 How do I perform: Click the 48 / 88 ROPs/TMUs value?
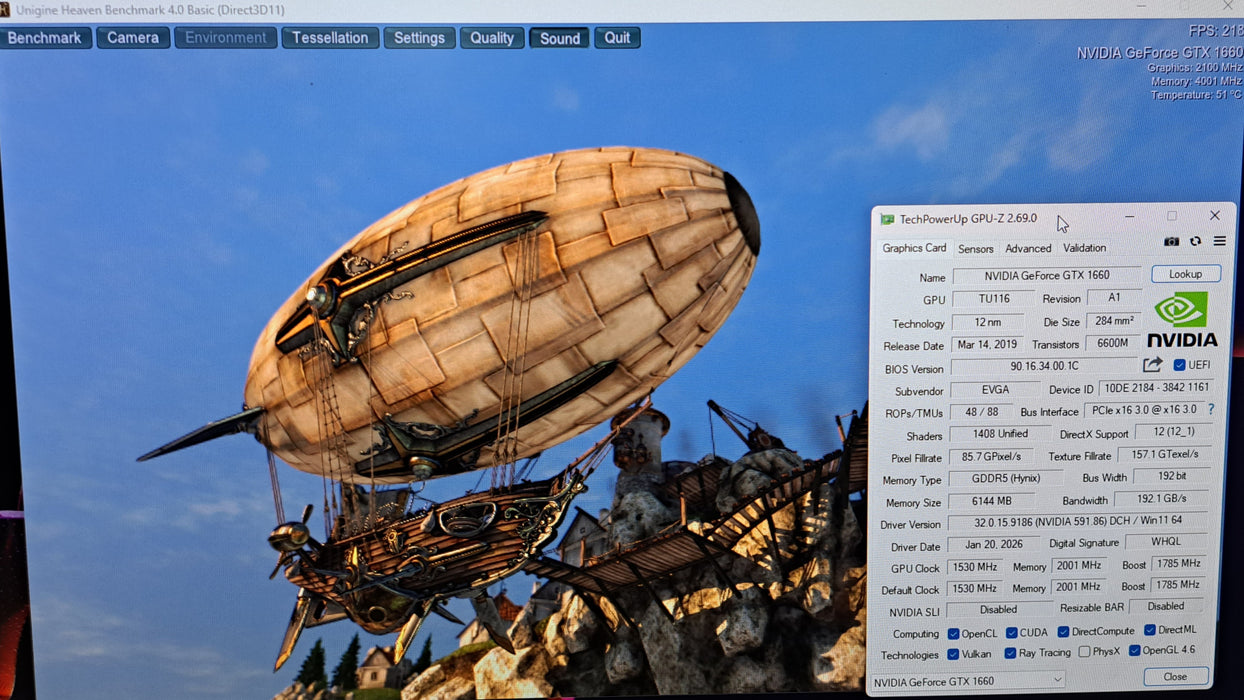coord(982,412)
